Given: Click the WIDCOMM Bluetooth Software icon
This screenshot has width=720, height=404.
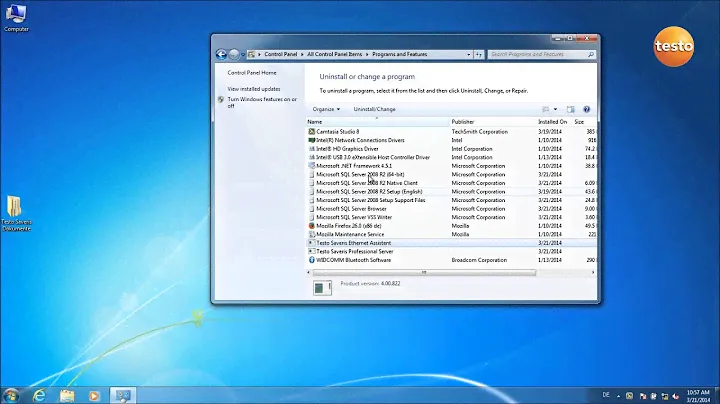Looking at the screenshot, I should pos(311,260).
